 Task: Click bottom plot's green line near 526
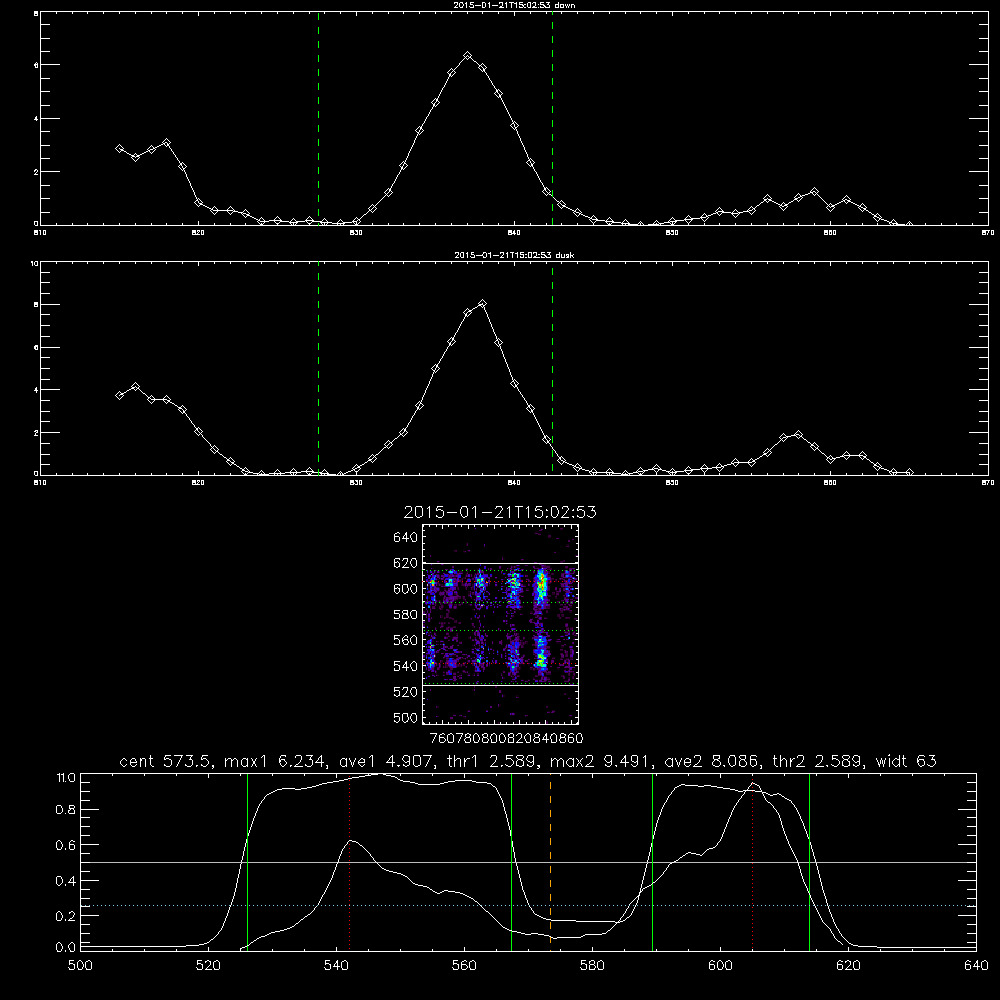coord(247,861)
